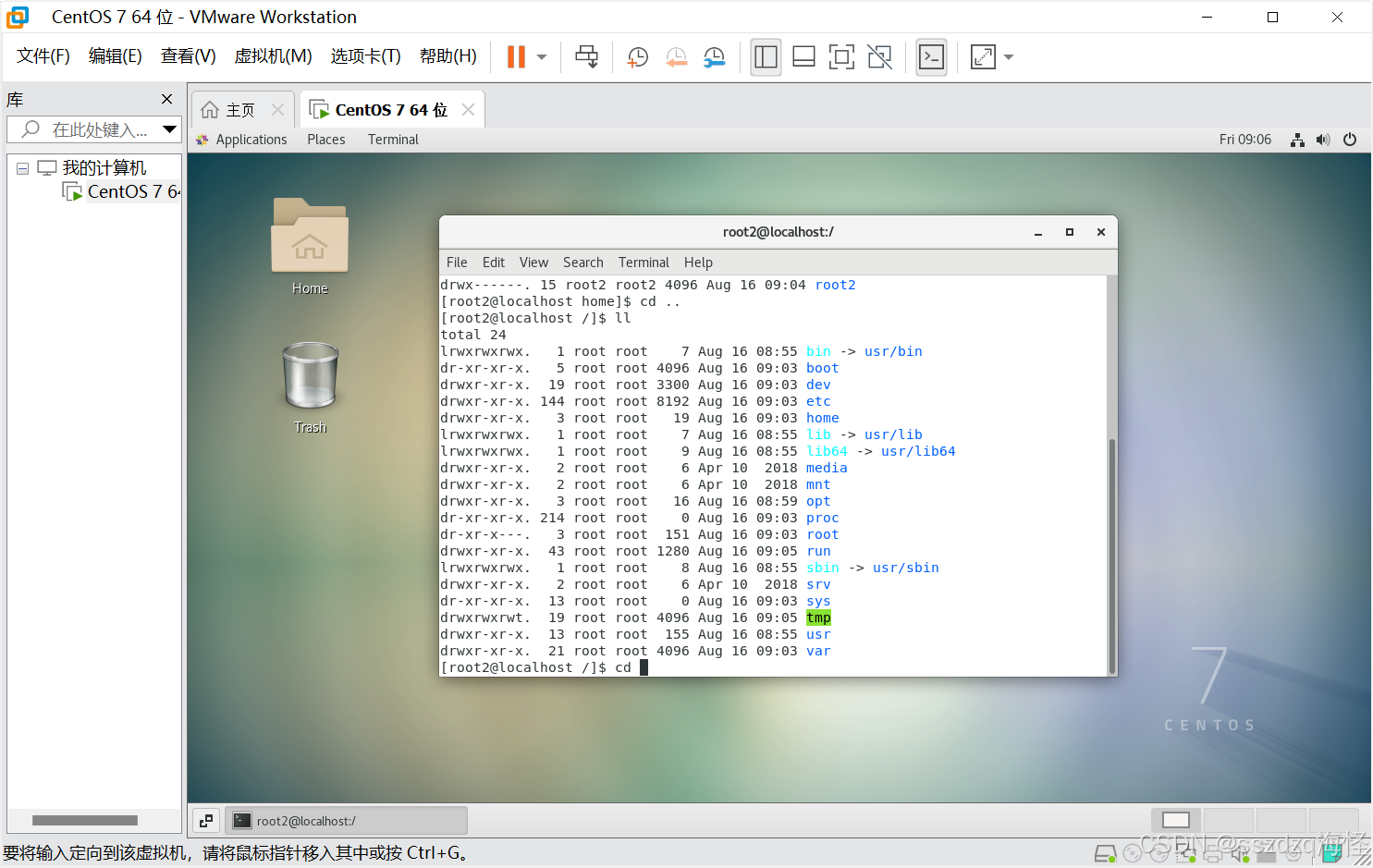Click the terminal title root2@localhost:/

point(778,232)
